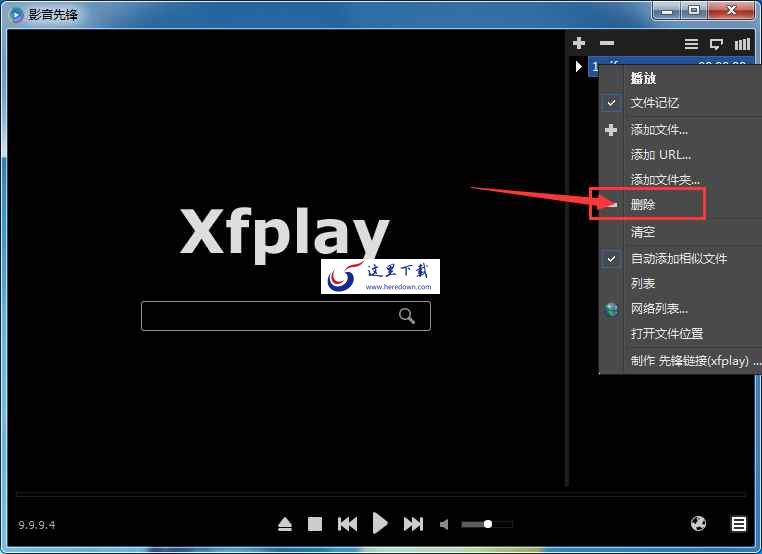Minimize the 影音先锋 window
762x554 pixels.
click(667, 10)
